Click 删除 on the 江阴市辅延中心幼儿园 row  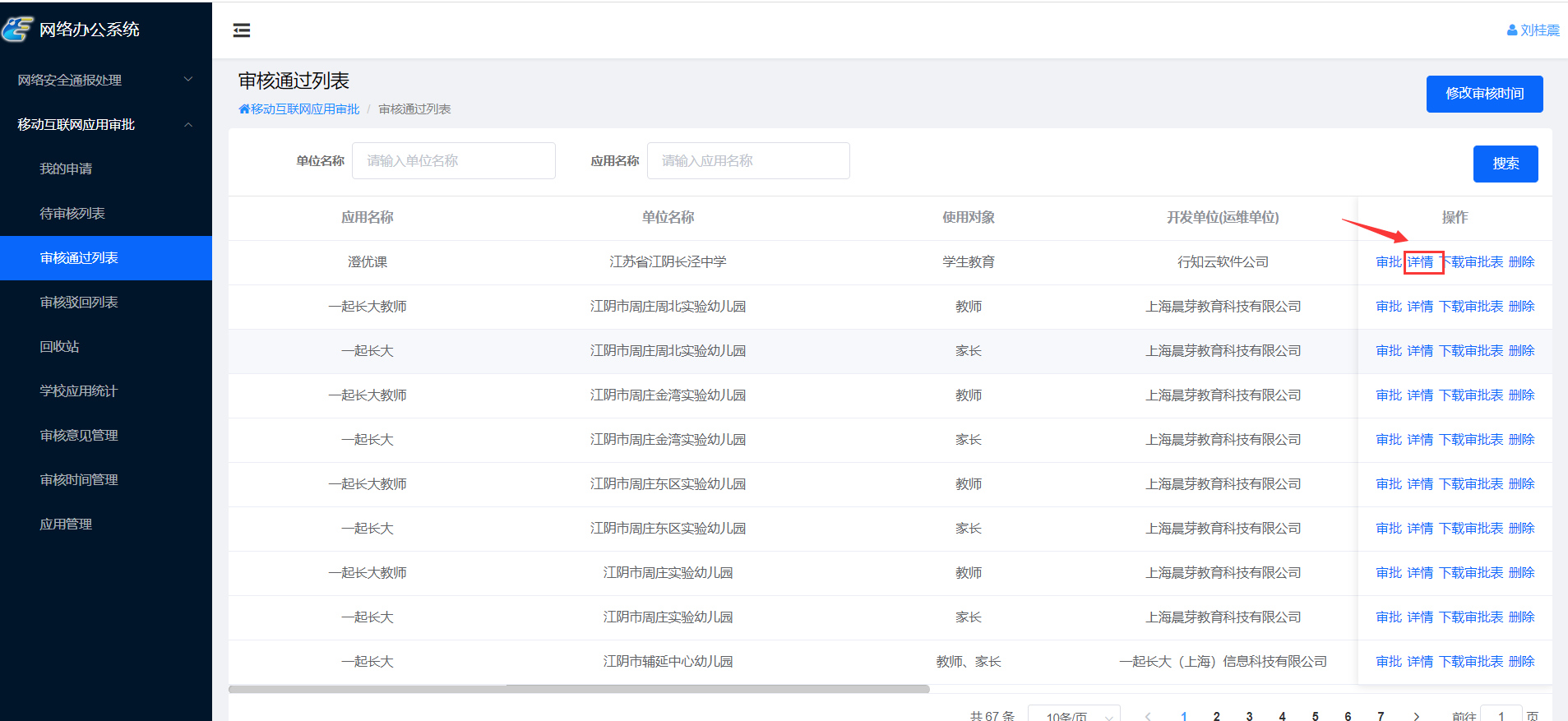point(1521,662)
